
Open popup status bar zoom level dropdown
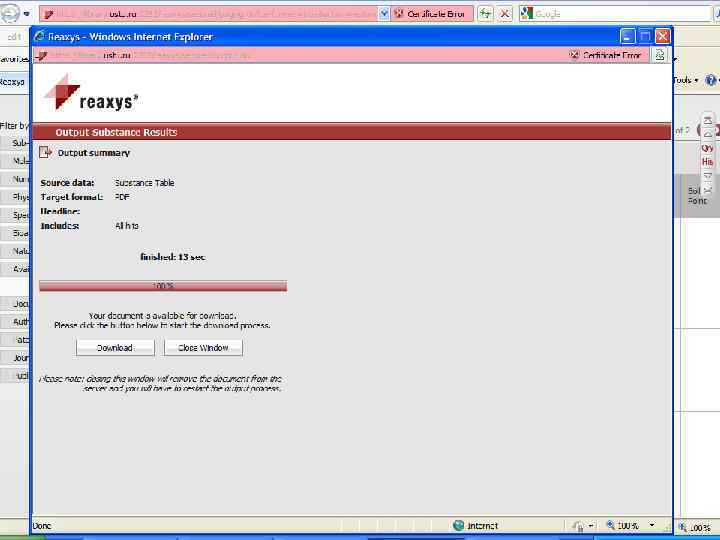[x=652, y=525]
